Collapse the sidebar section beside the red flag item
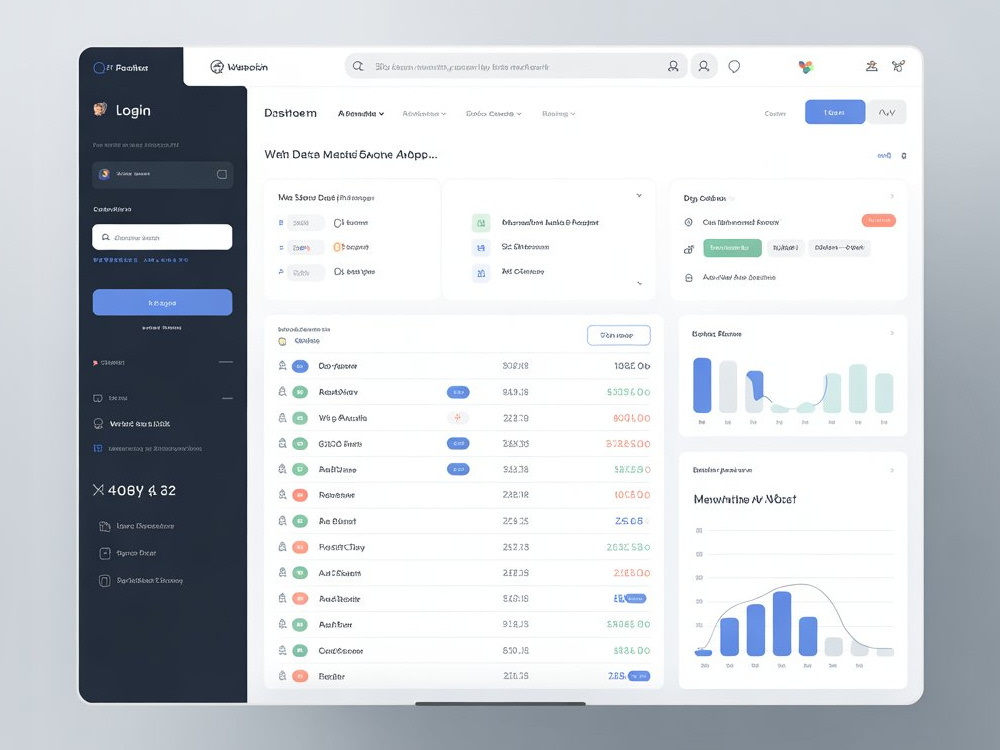 point(226,362)
